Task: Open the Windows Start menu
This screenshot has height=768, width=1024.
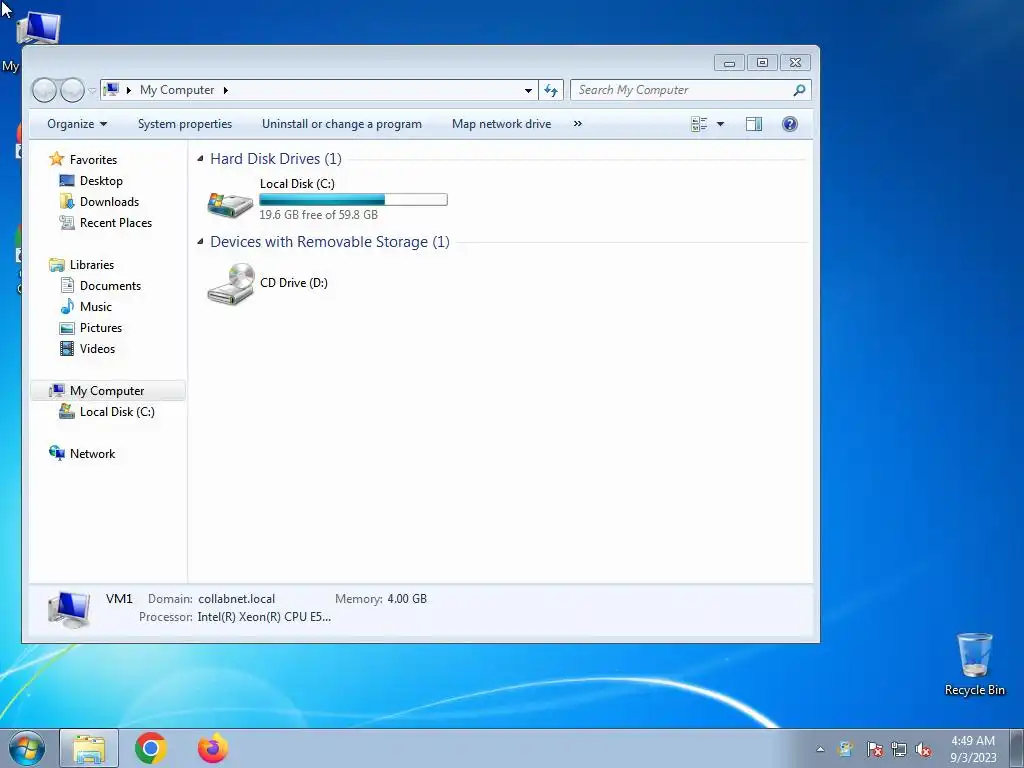Action: pos(27,748)
